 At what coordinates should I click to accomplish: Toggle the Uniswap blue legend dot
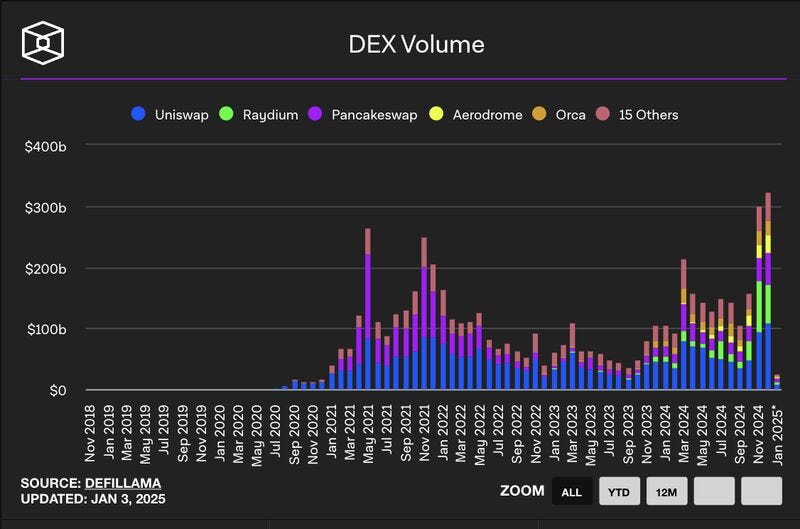coord(138,114)
